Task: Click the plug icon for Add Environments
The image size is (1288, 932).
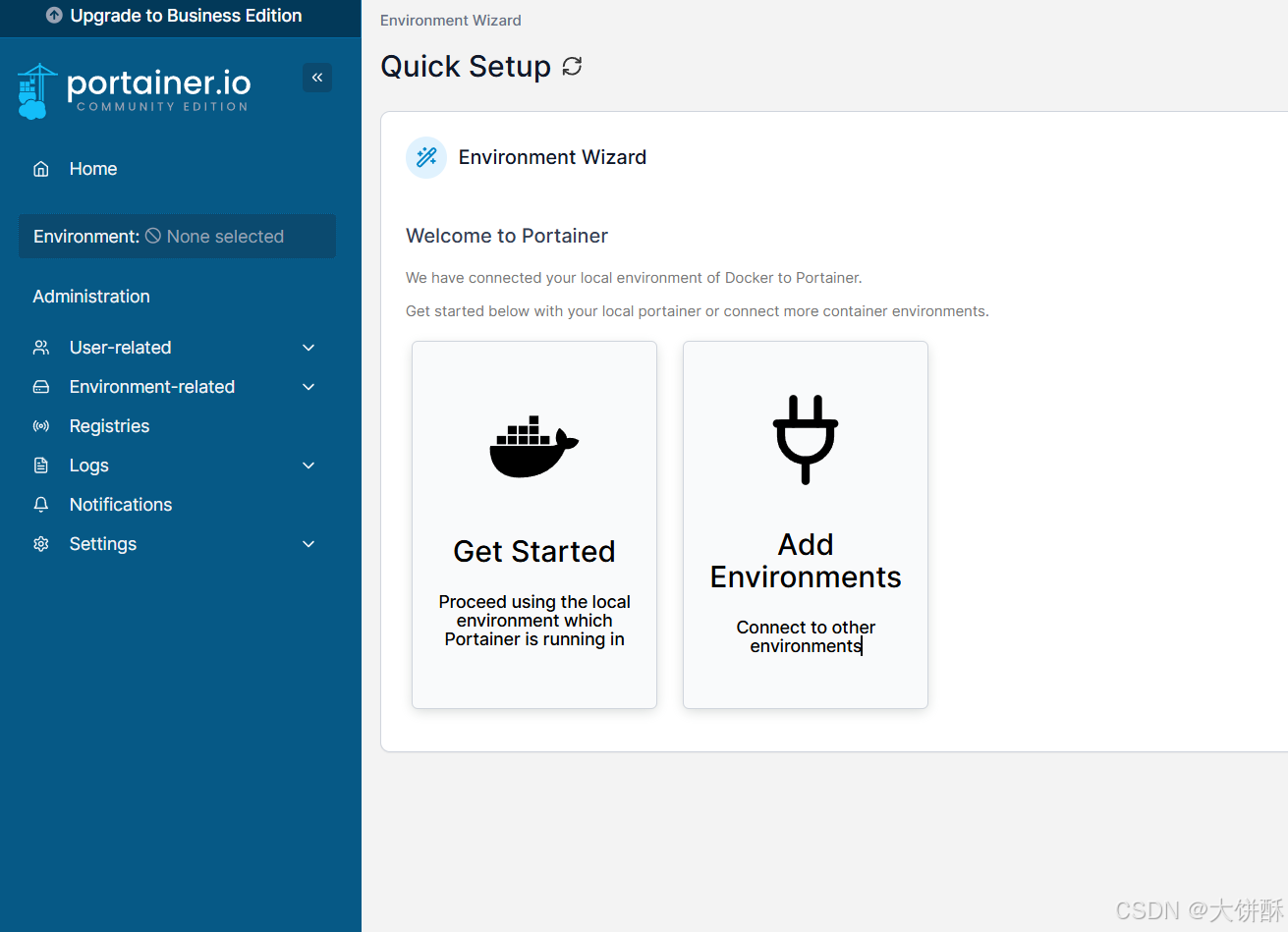Action: [806, 439]
